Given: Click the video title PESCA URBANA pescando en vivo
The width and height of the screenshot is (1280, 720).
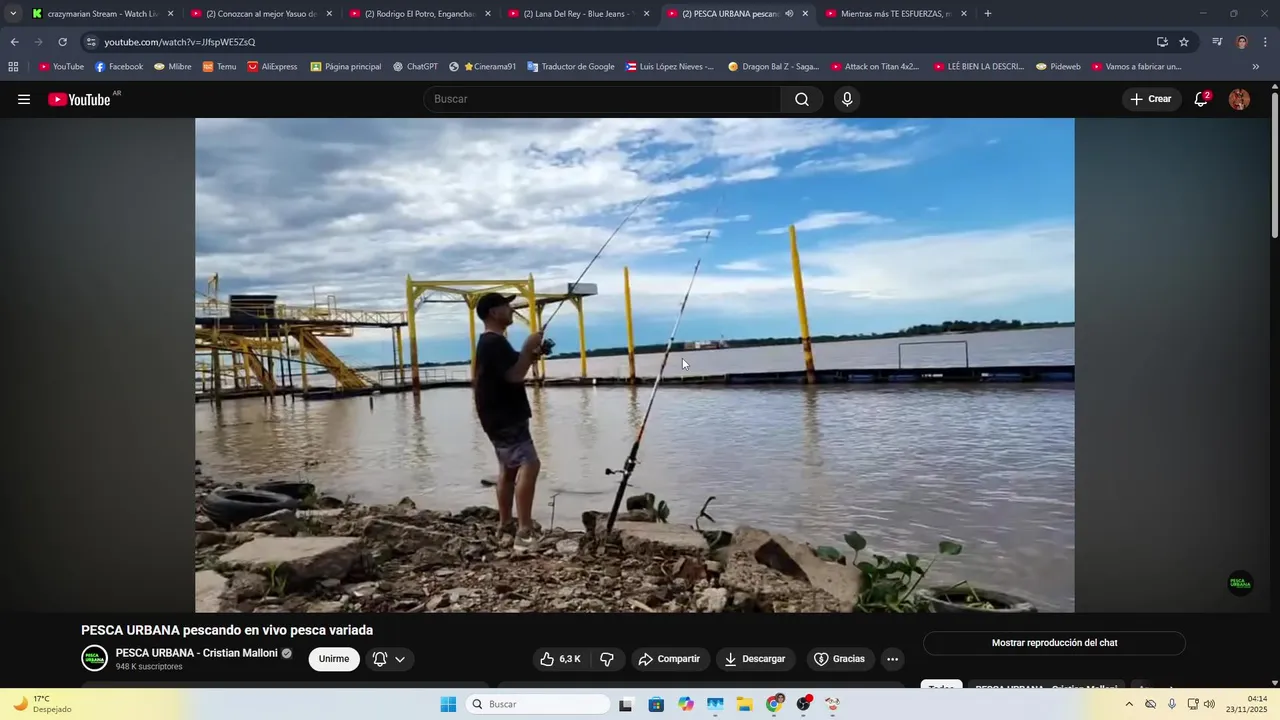Looking at the screenshot, I should coord(227,630).
